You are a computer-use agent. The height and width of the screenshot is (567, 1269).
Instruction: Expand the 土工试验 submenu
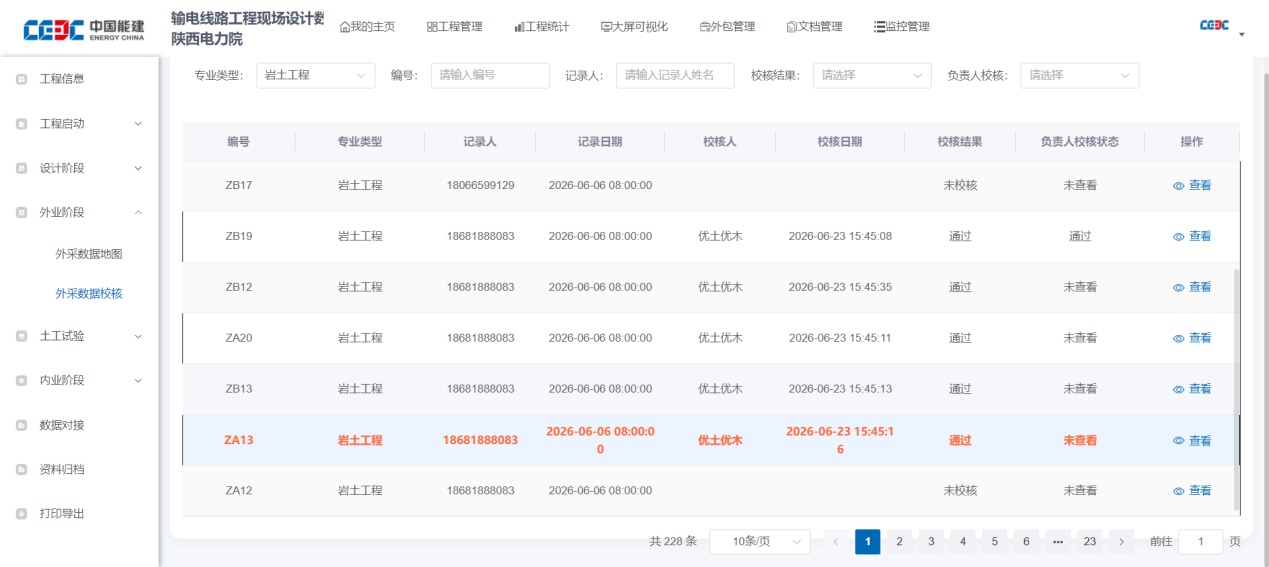138,336
